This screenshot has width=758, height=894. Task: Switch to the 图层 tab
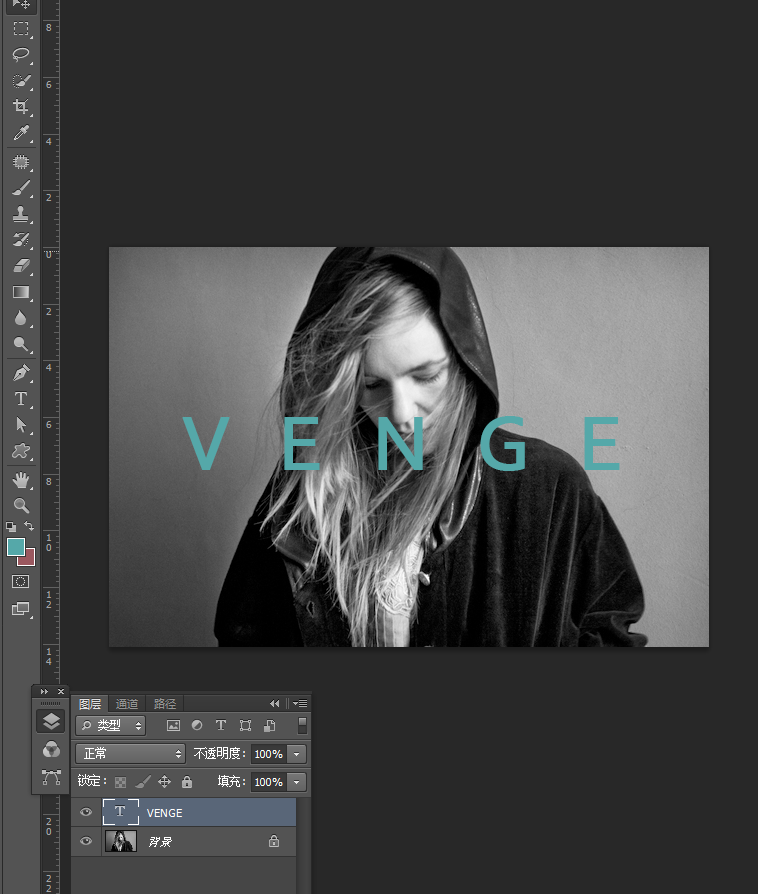pos(90,704)
